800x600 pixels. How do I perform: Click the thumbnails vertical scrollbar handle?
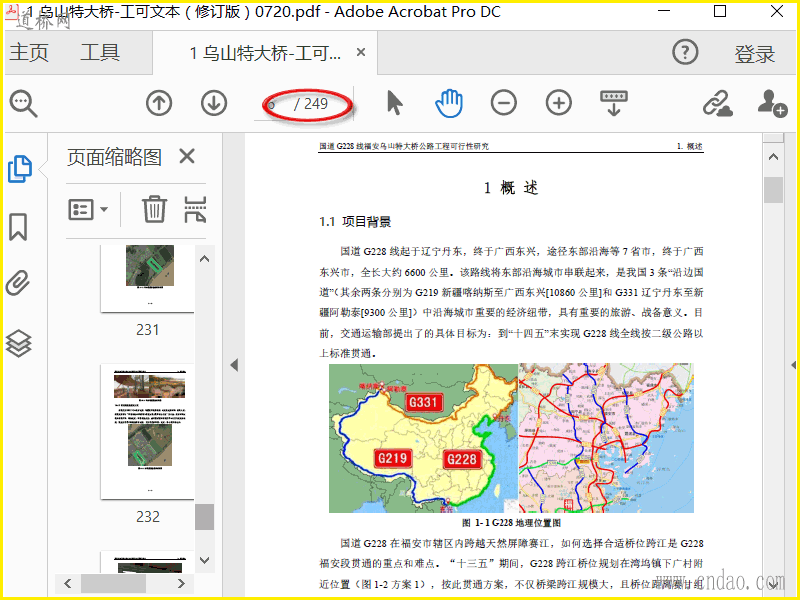(x=205, y=517)
